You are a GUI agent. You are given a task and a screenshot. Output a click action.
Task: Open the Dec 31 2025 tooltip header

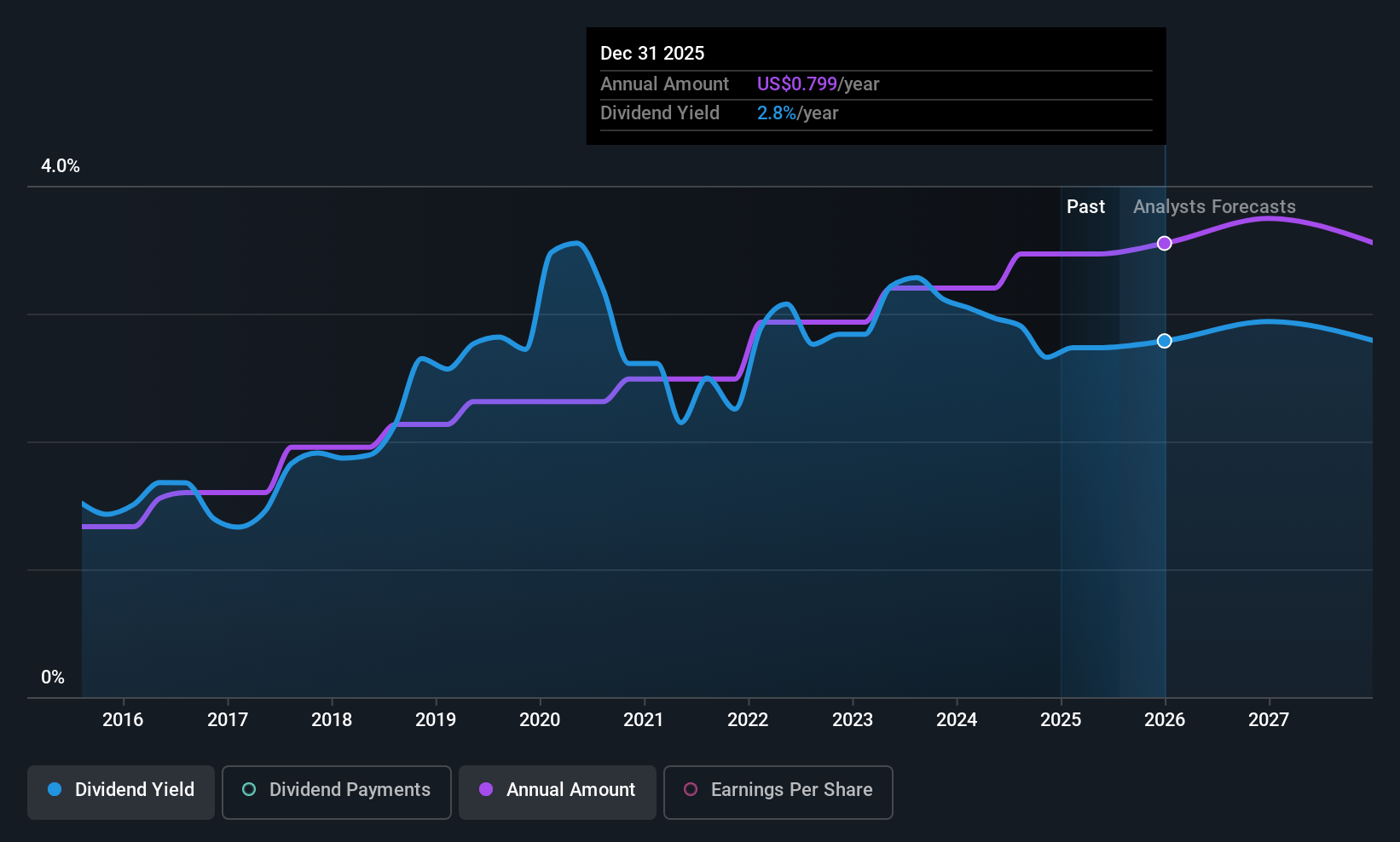(x=652, y=53)
